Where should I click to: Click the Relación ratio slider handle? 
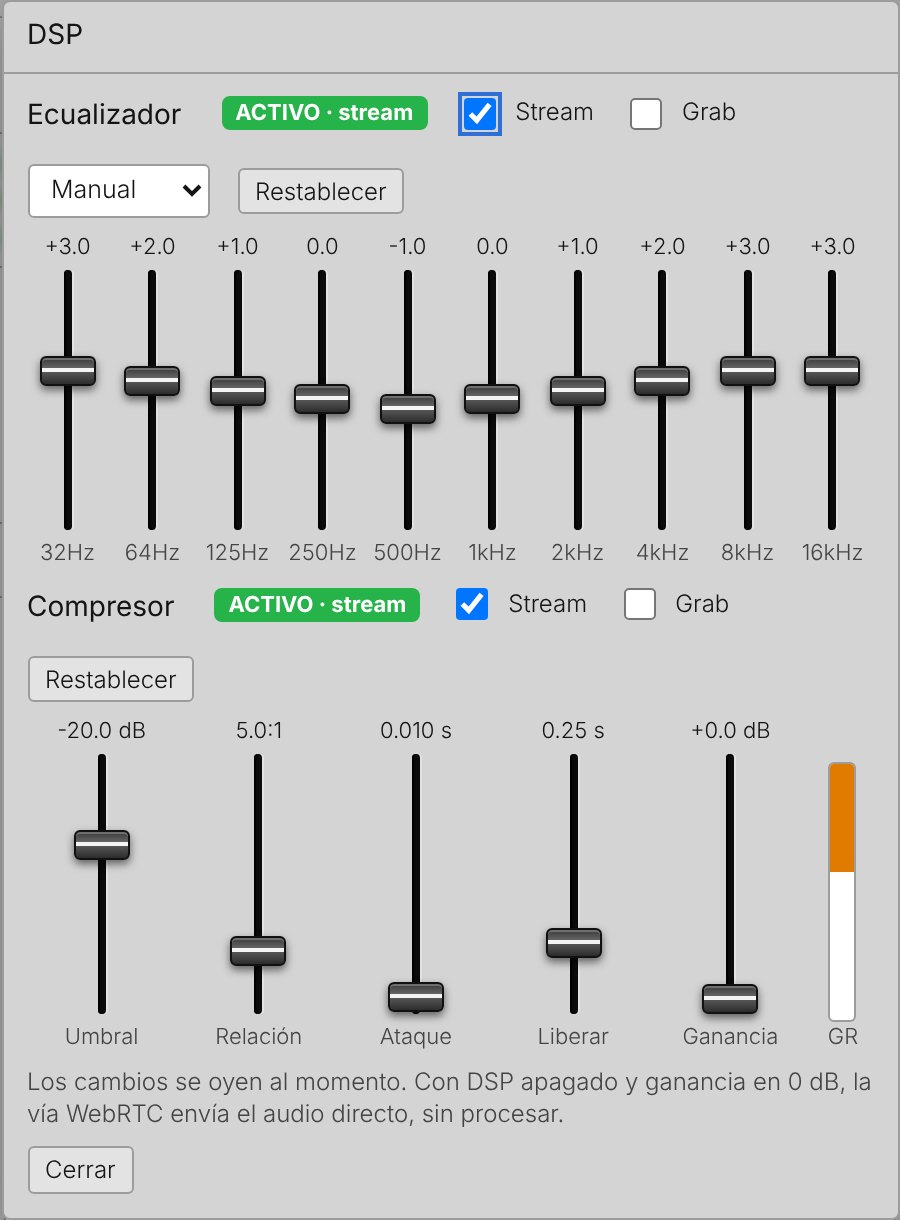(x=258, y=951)
